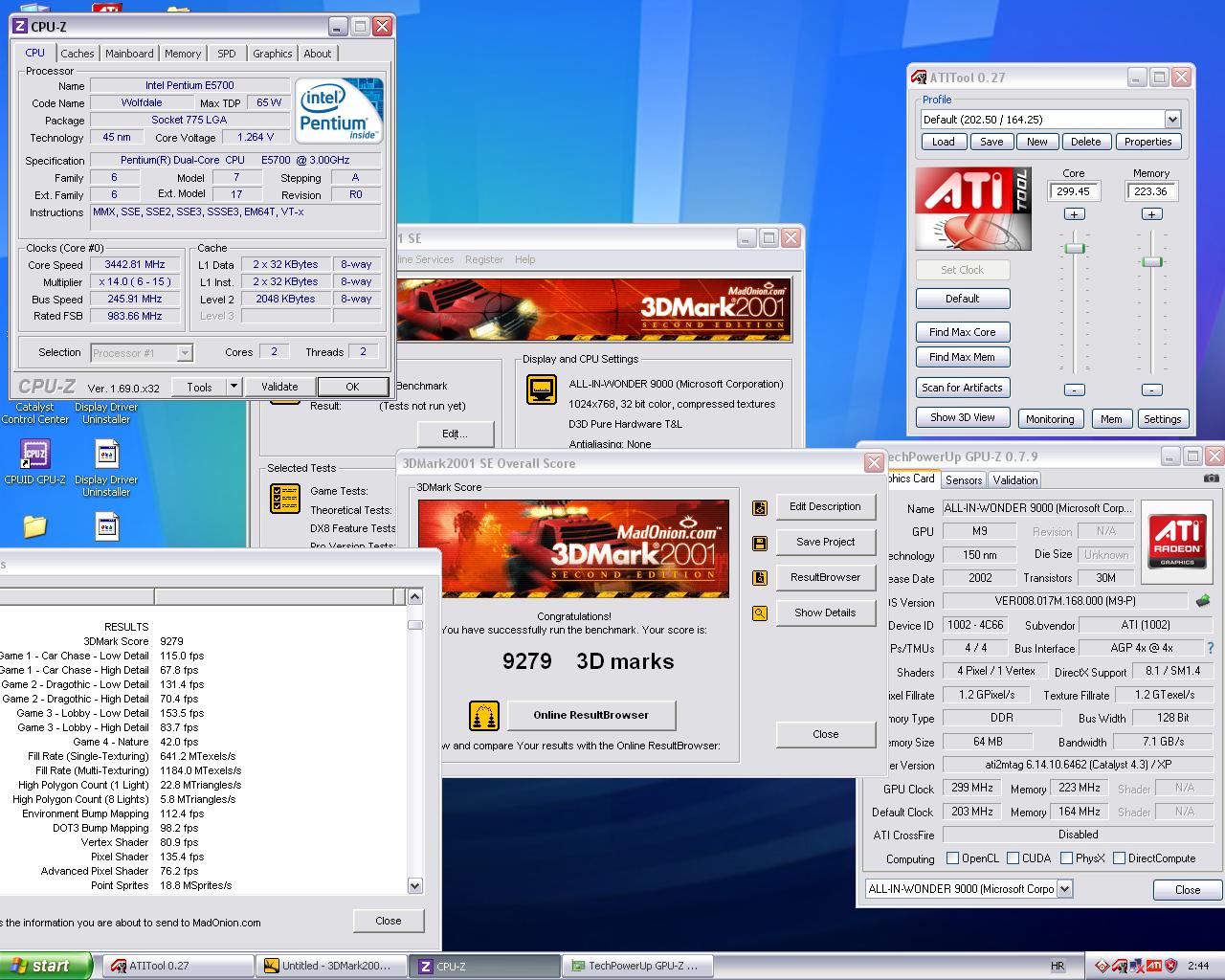Click Show 3D View in ATITool

point(963,417)
